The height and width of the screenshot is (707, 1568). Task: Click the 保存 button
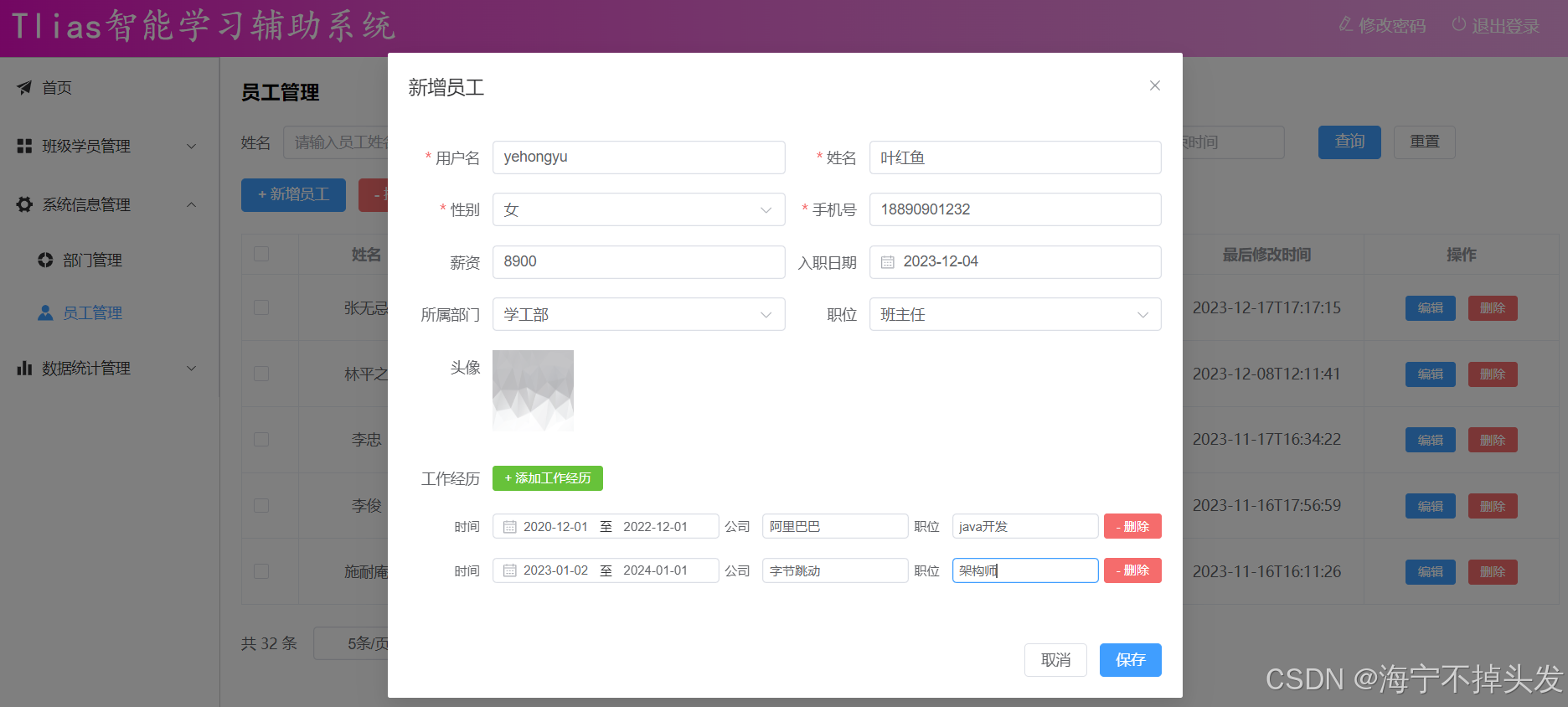(x=1130, y=660)
